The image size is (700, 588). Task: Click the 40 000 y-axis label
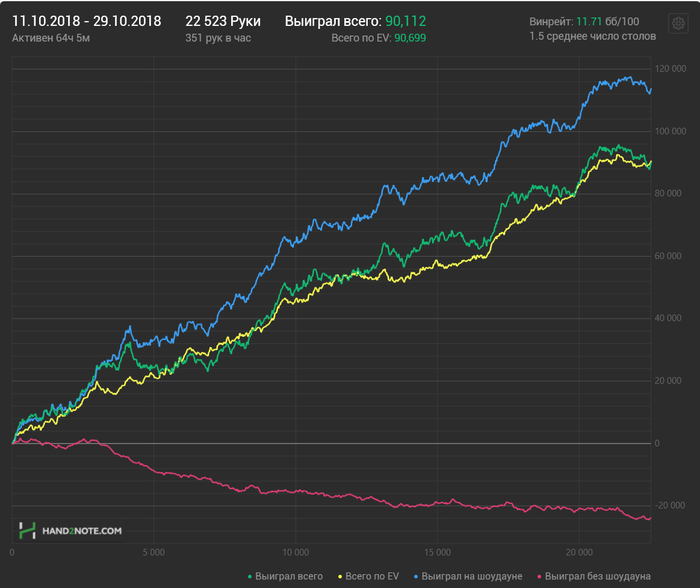pos(668,318)
